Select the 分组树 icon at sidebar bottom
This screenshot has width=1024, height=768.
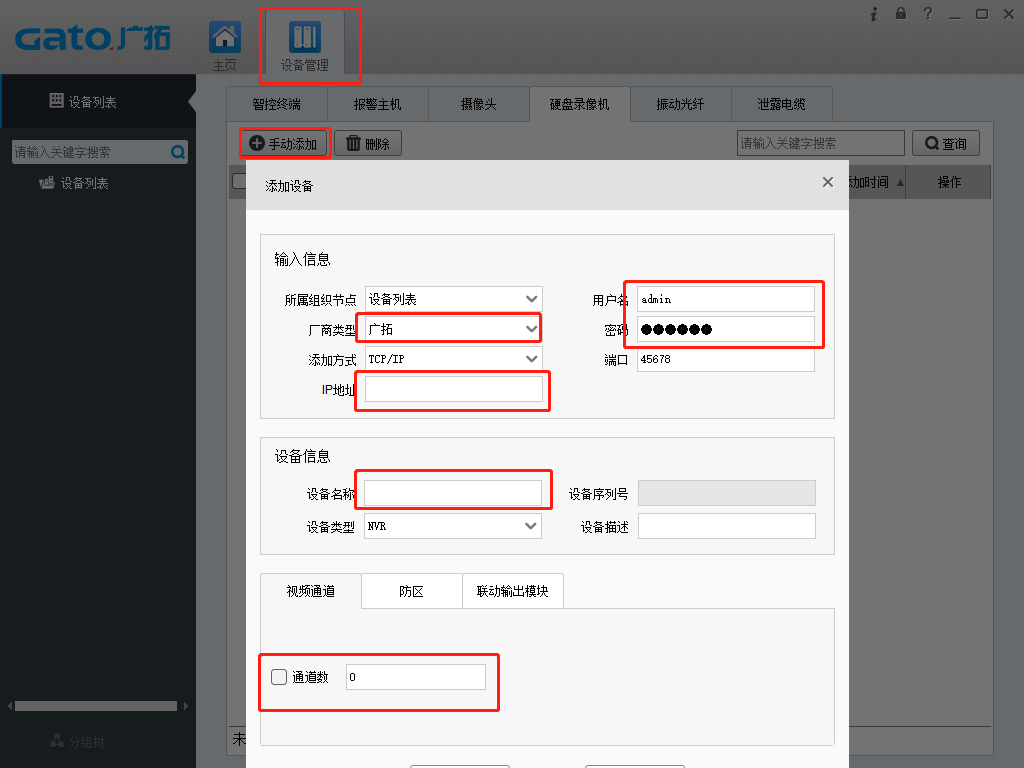tap(55, 741)
